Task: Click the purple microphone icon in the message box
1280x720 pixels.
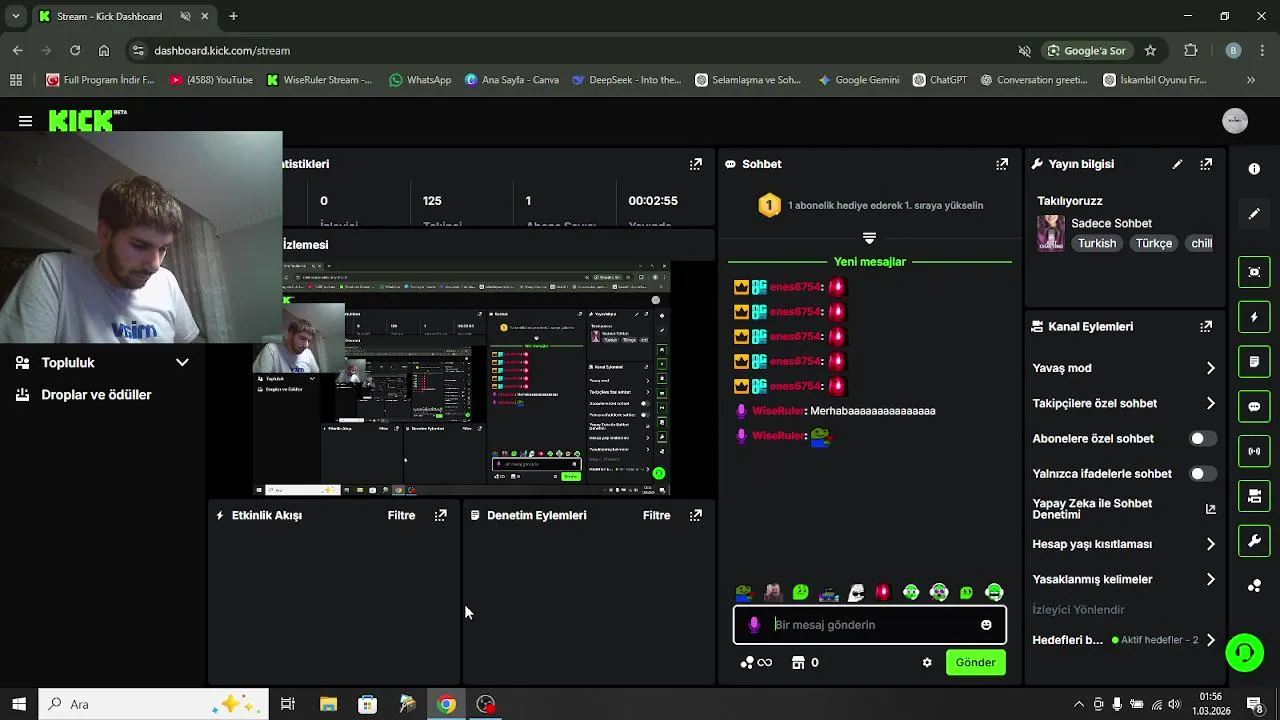Action: click(x=754, y=625)
